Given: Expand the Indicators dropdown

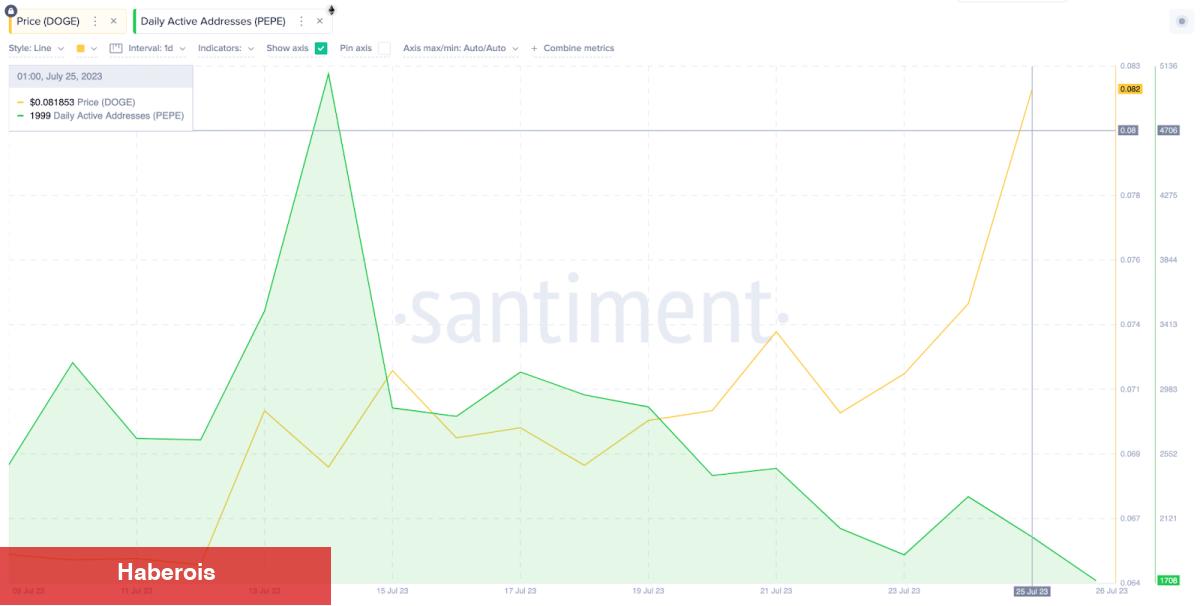Looking at the screenshot, I should click(x=226, y=48).
